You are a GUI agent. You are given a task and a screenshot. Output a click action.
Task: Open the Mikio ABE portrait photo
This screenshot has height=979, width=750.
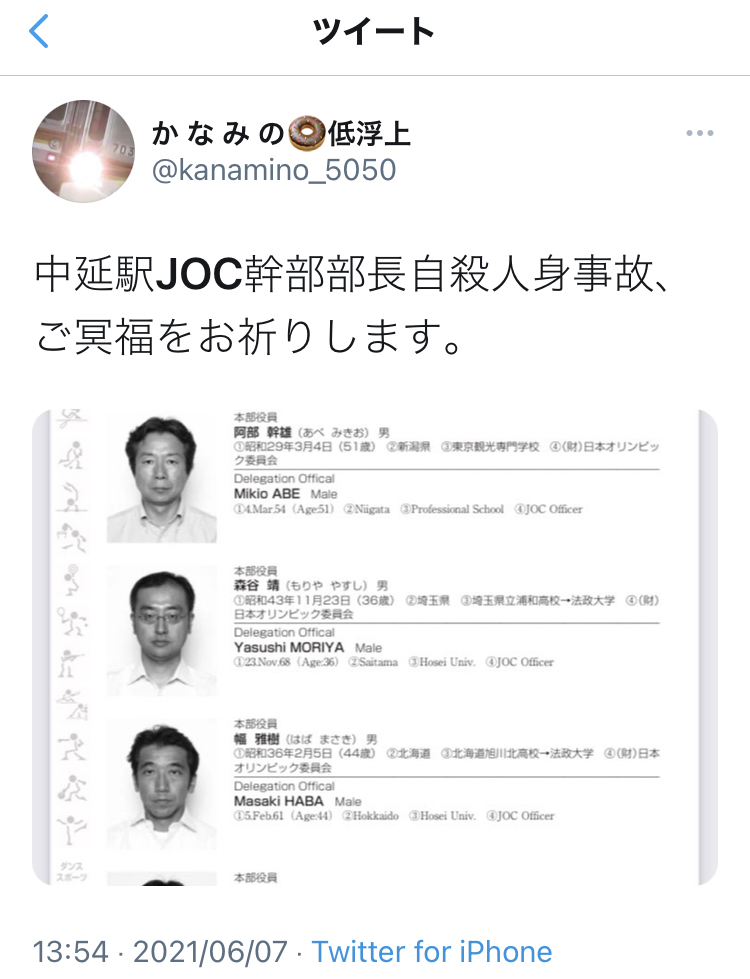coord(162,478)
